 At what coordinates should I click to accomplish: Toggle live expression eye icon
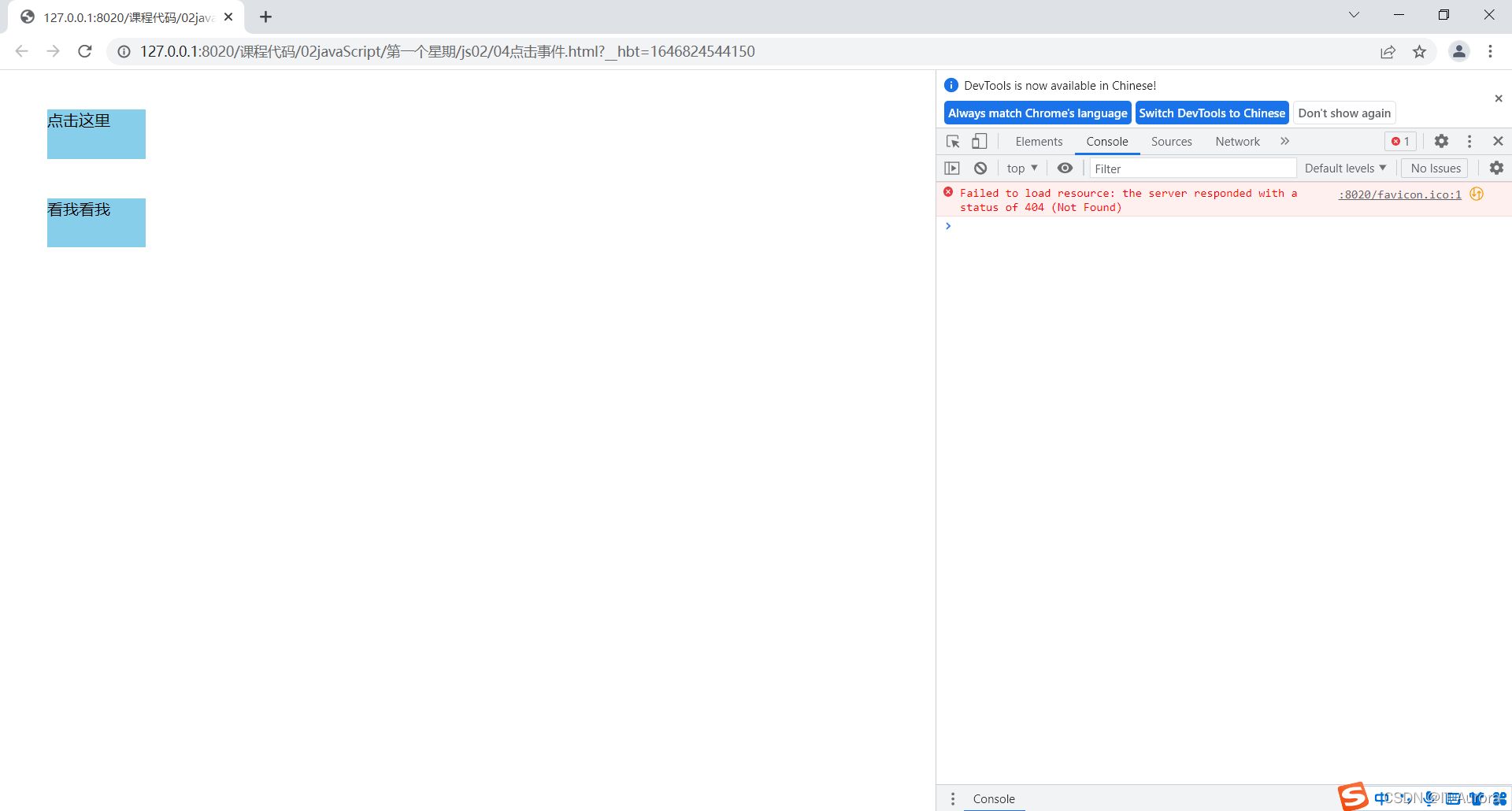[1065, 168]
